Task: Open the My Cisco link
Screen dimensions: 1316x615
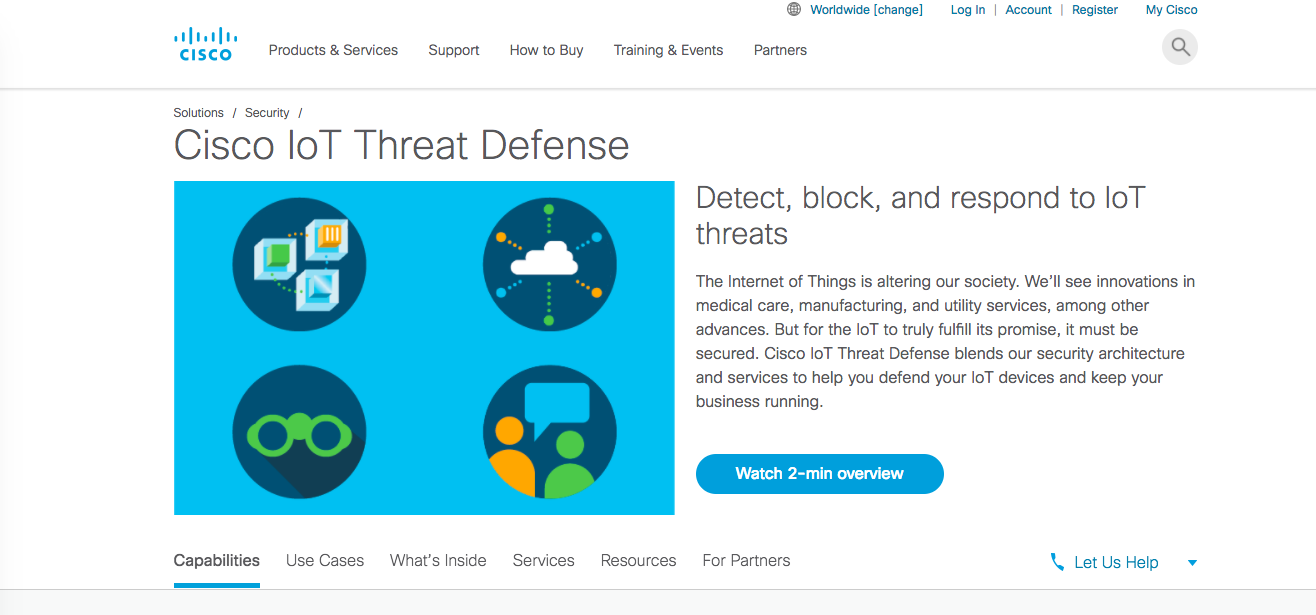Action: coord(1172,10)
